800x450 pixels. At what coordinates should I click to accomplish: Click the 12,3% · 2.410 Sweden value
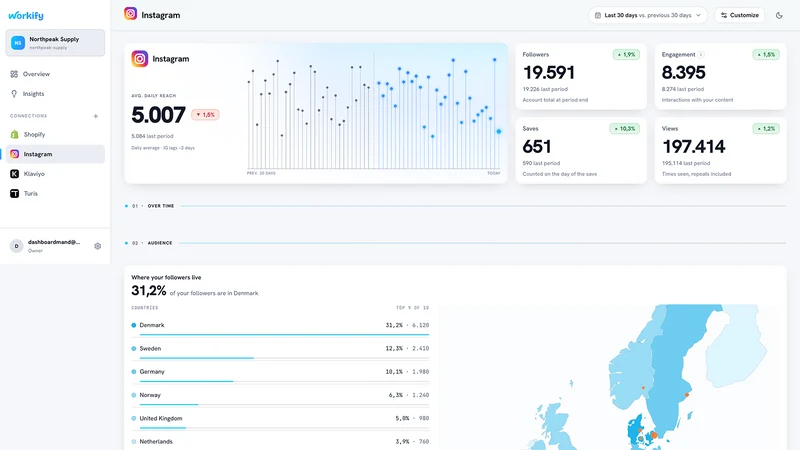point(407,349)
